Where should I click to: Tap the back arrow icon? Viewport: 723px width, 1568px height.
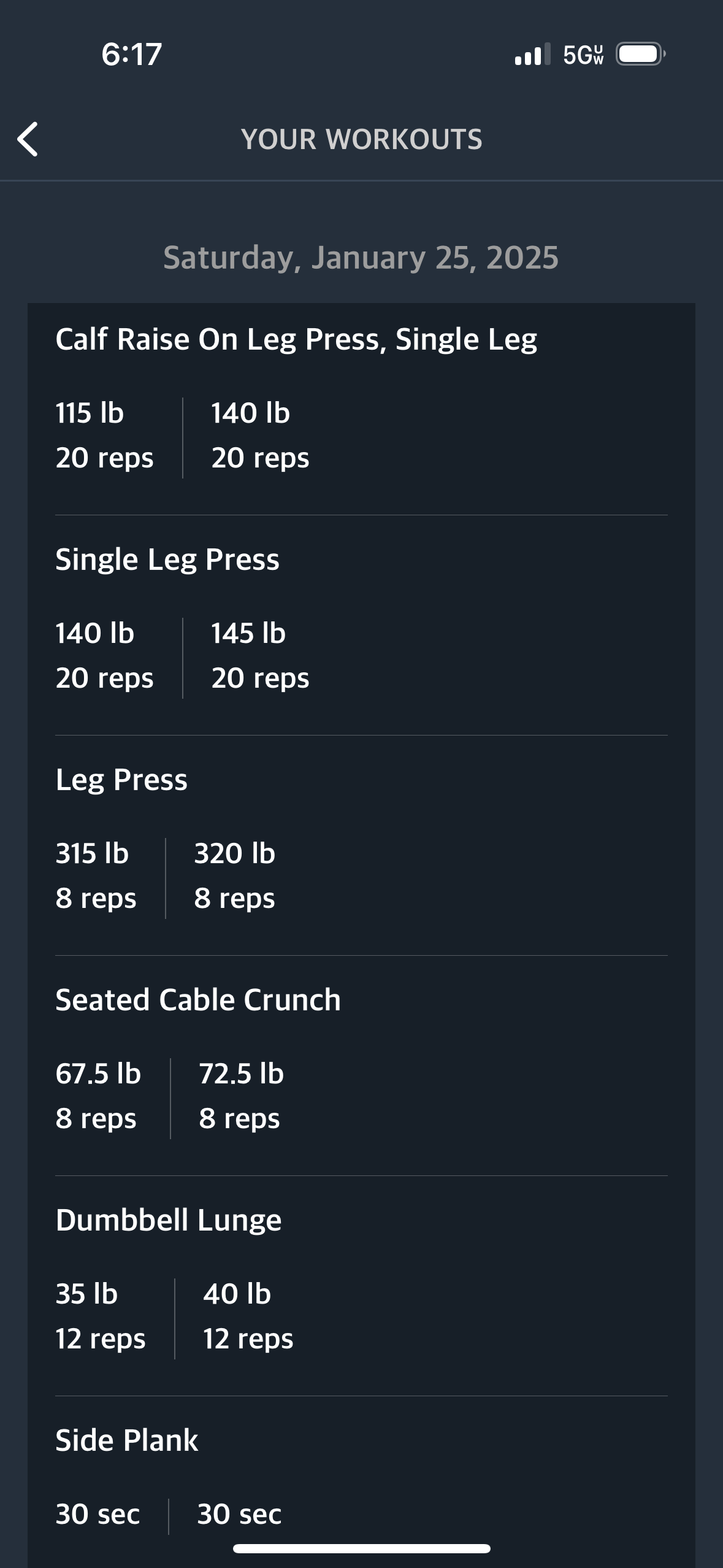click(x=28, y=139)
